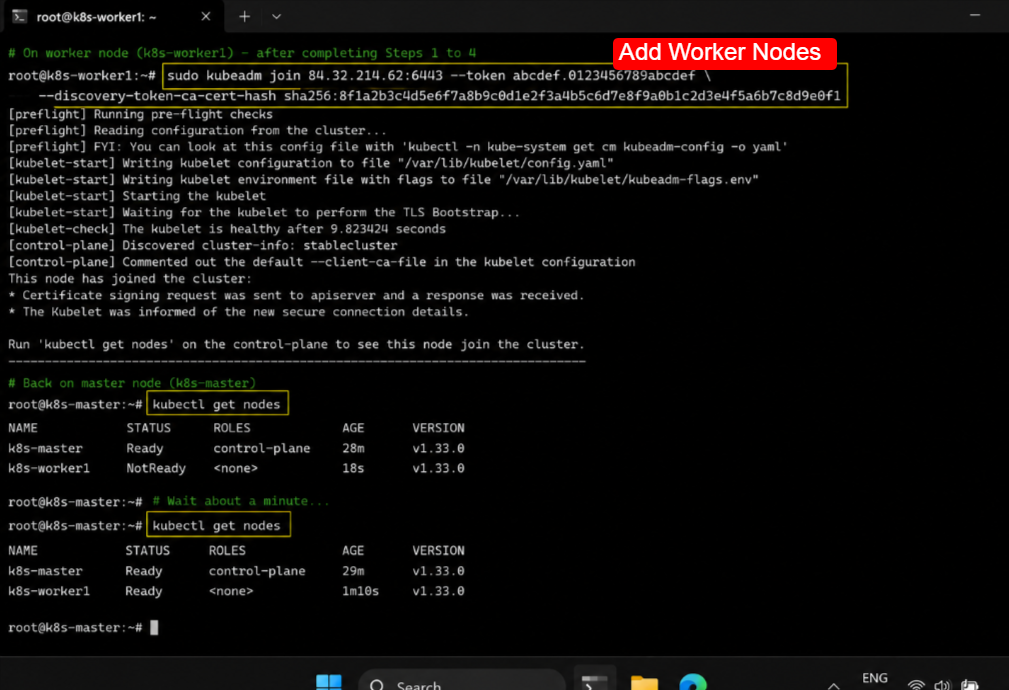Click '# Back on master node' comment
This screenshot has width=1009, height=690.
pyautogui.click(x=132, y=383)
